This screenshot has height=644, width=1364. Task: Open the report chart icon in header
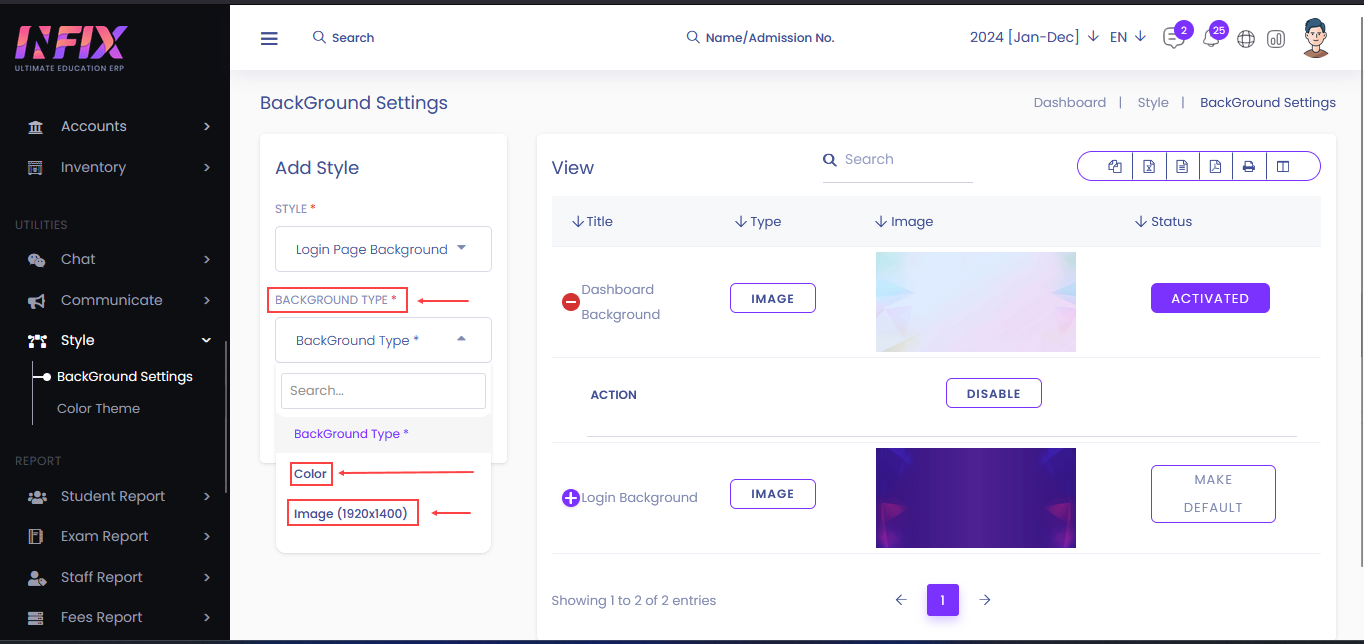click(1275, 39)
